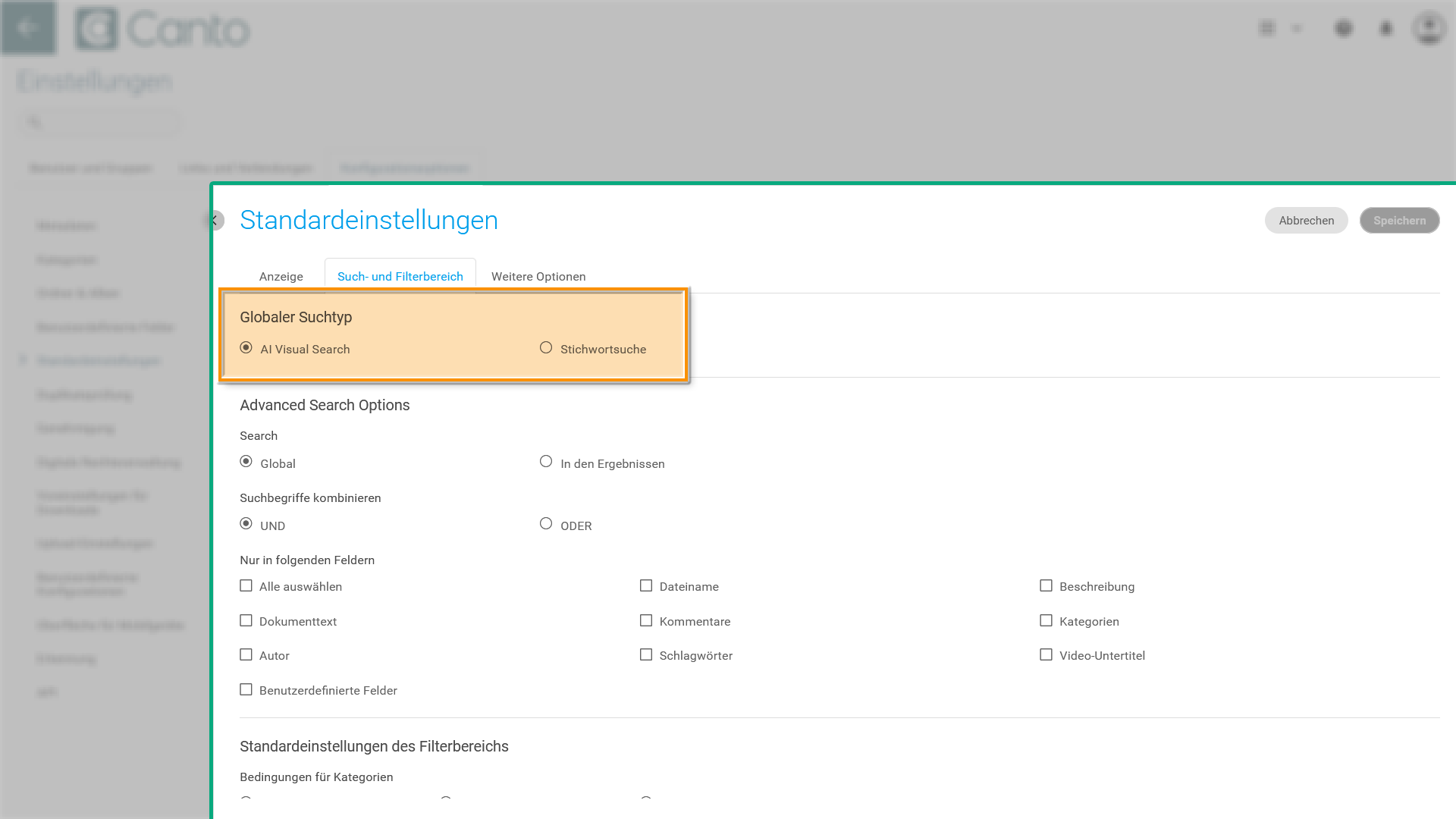
Task: Click the magnifier in settings search field
Action: 35,122
